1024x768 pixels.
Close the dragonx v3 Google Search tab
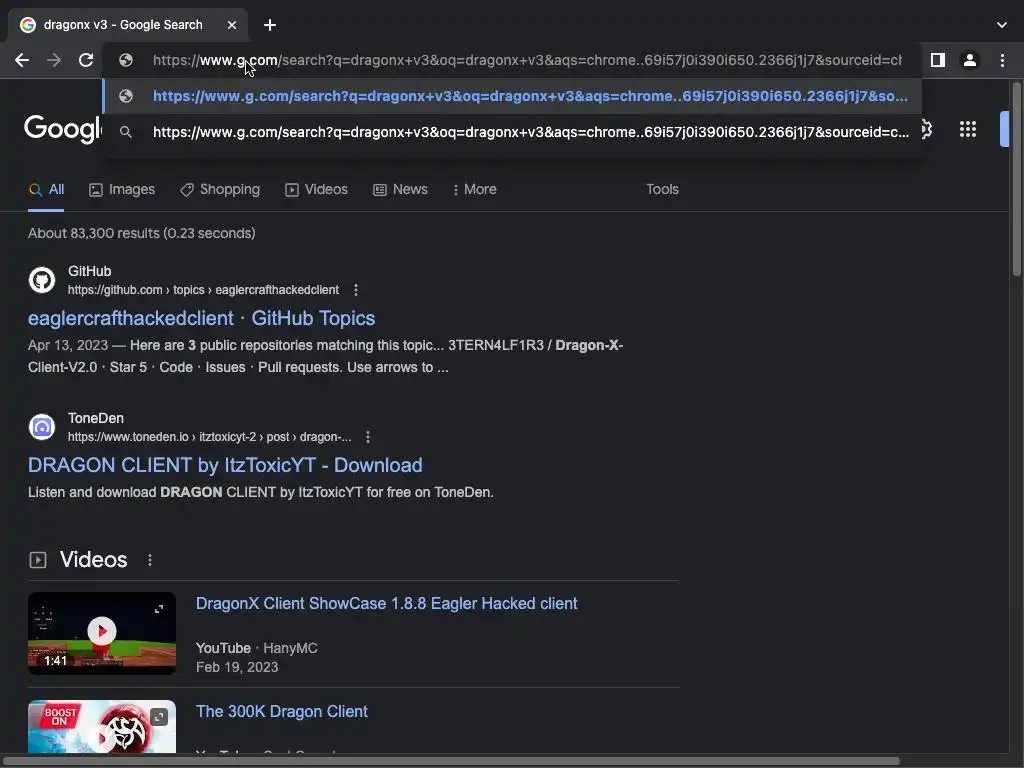pos(232,25)
